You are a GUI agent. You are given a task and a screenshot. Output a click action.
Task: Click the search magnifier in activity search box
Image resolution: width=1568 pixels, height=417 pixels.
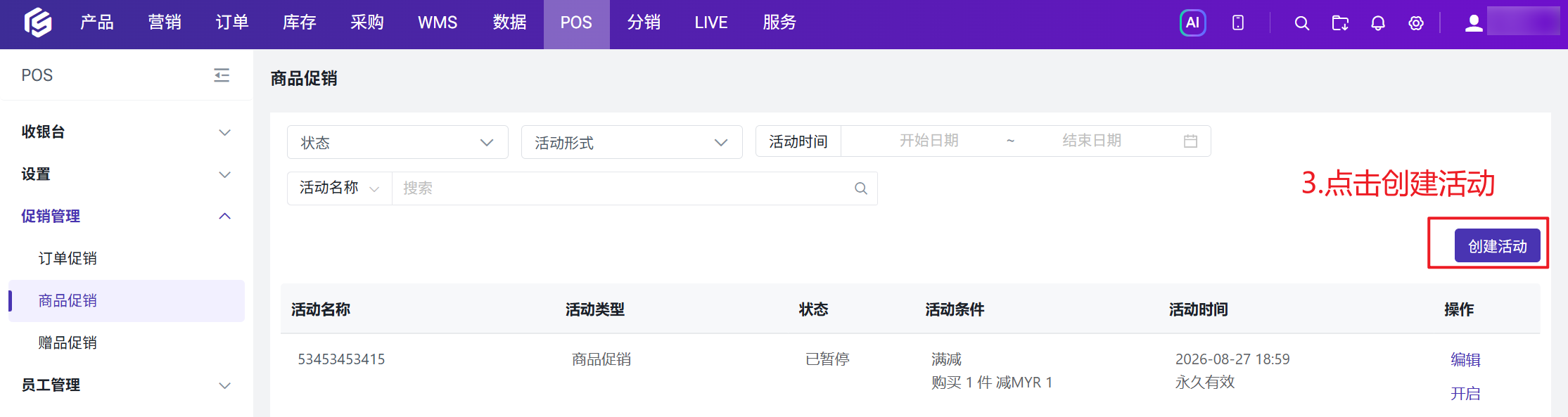(861, 188)
